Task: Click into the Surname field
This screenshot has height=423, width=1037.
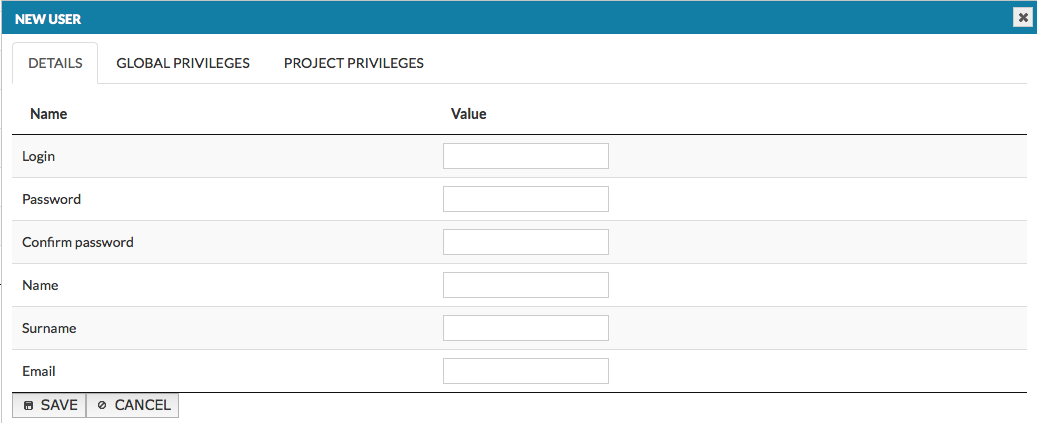Action: 525,328
